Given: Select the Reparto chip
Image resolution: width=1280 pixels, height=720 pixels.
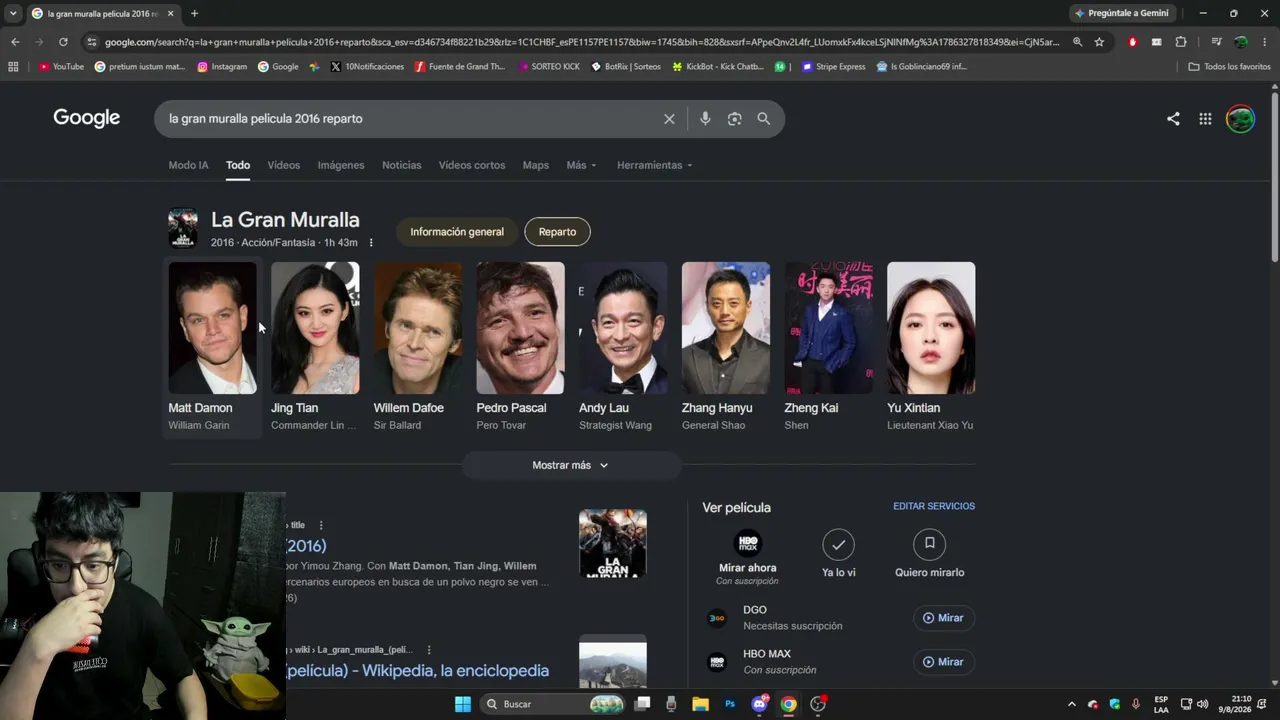Looking at the screenshot, I should point(557,232).
